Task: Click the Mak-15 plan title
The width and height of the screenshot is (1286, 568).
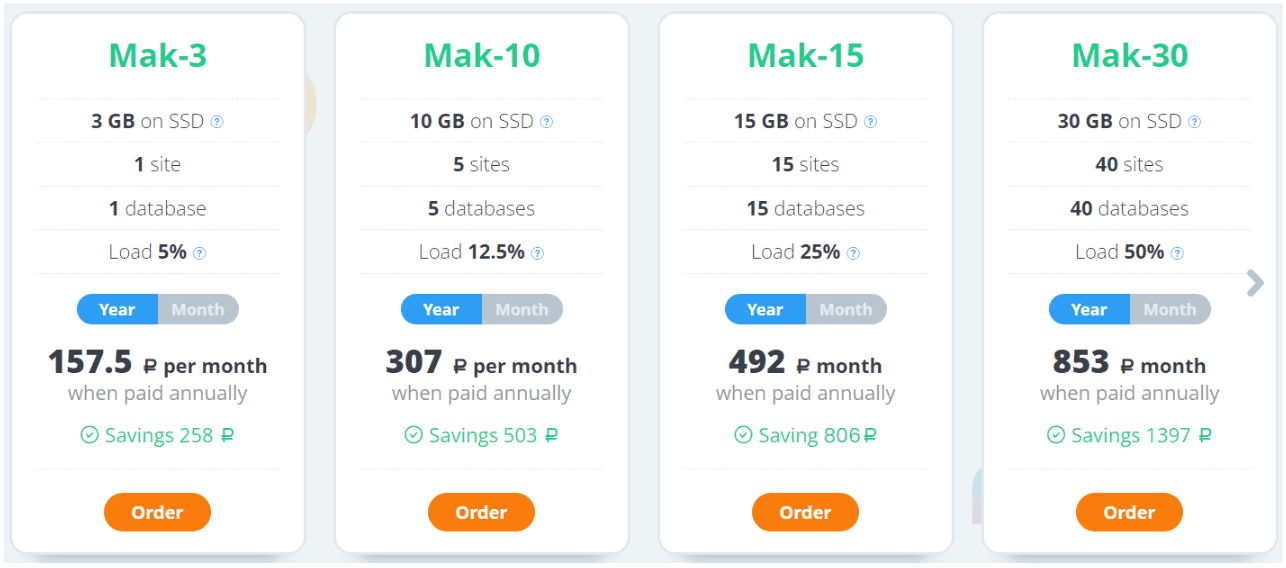Action: 806,55
